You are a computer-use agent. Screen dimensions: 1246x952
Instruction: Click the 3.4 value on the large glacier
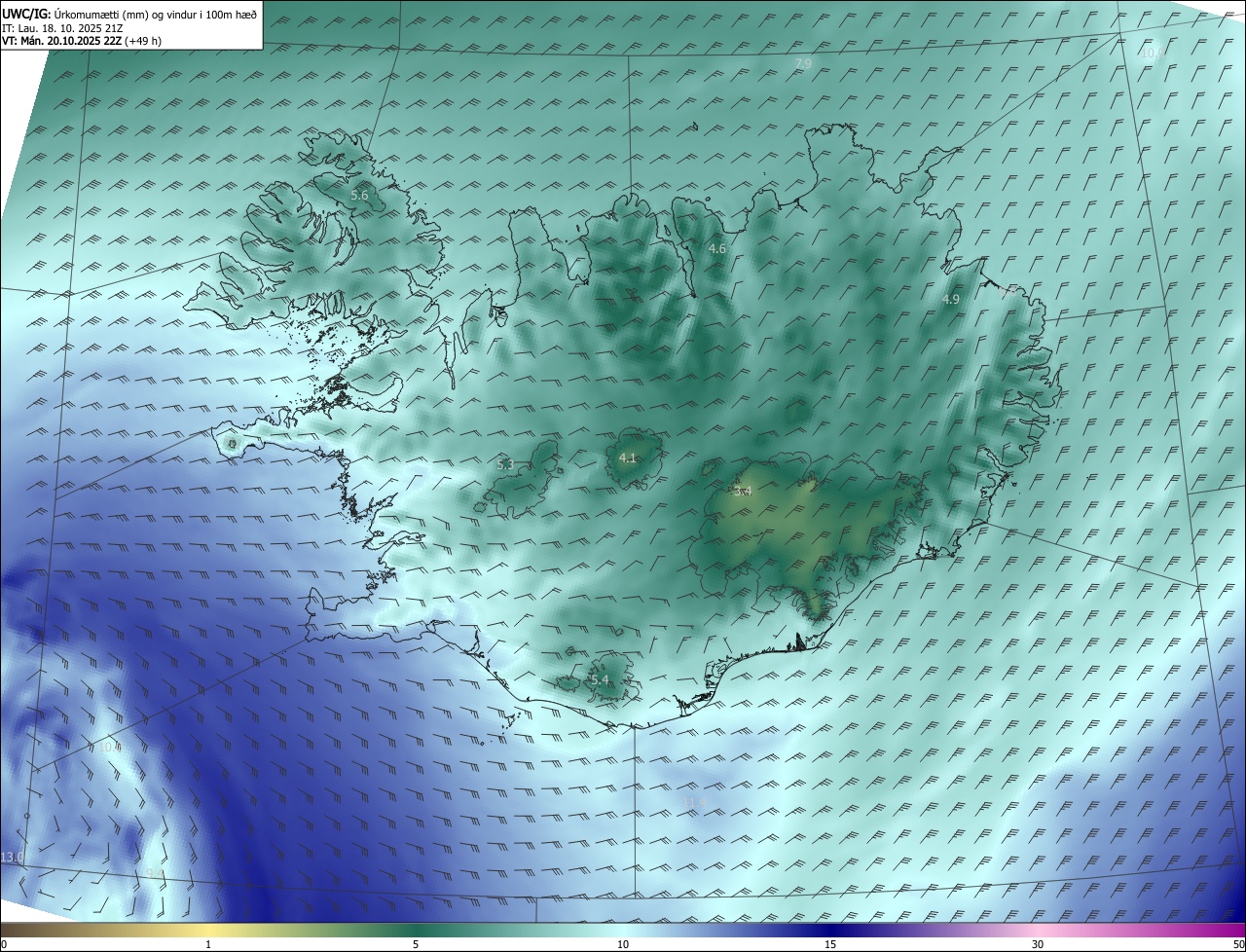pyautogui.click(x=743, y=493)
